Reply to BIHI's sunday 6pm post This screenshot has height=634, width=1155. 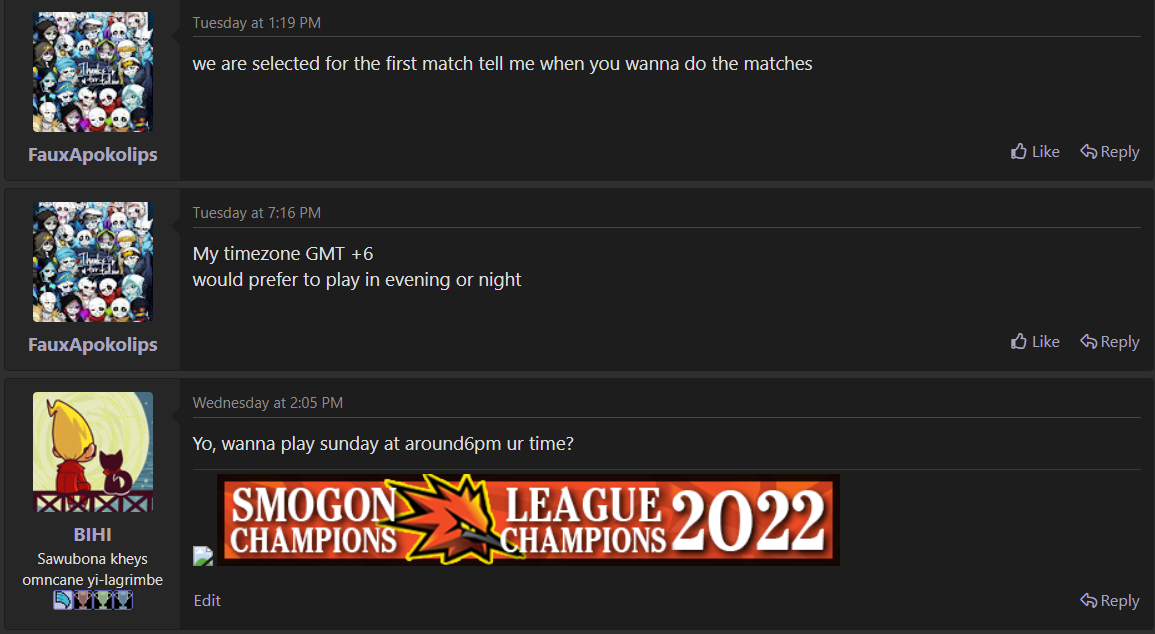click(1109, 601)
